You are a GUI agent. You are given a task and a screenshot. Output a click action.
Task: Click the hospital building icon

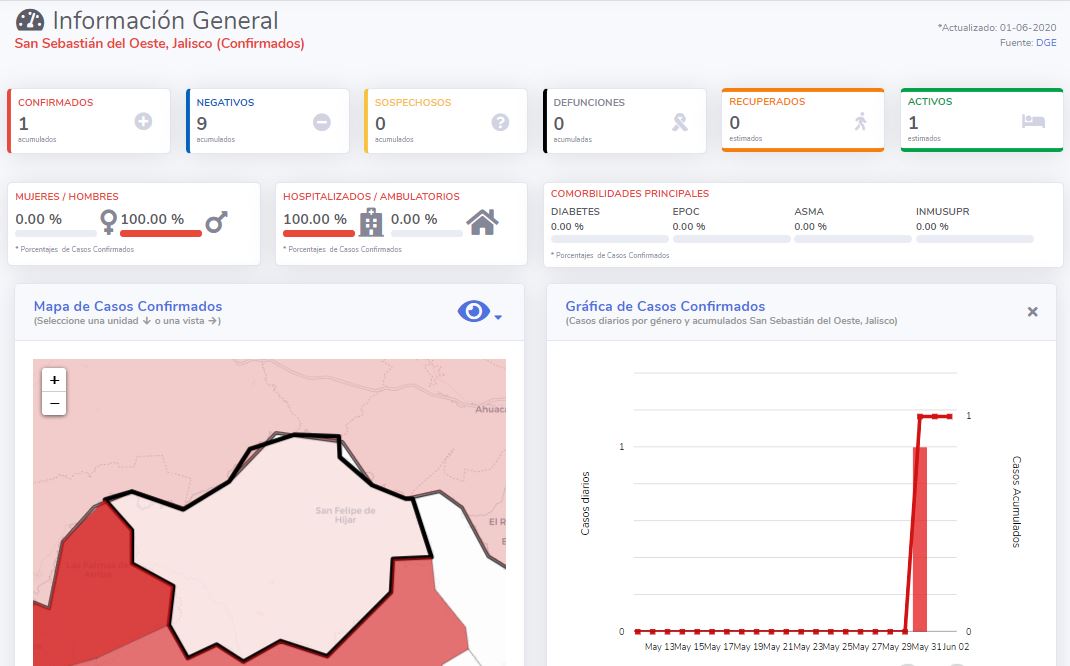coord(371,221)
